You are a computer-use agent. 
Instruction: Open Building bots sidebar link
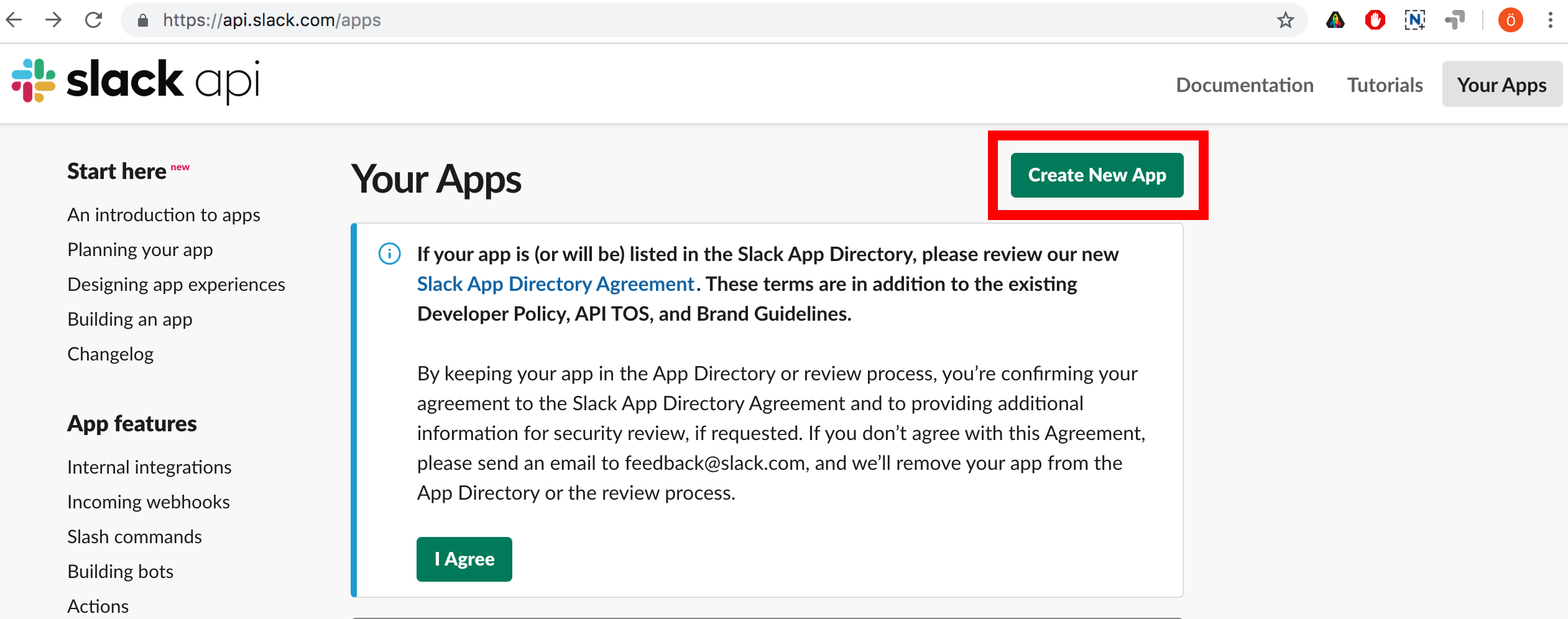click(x=121, y=572)
